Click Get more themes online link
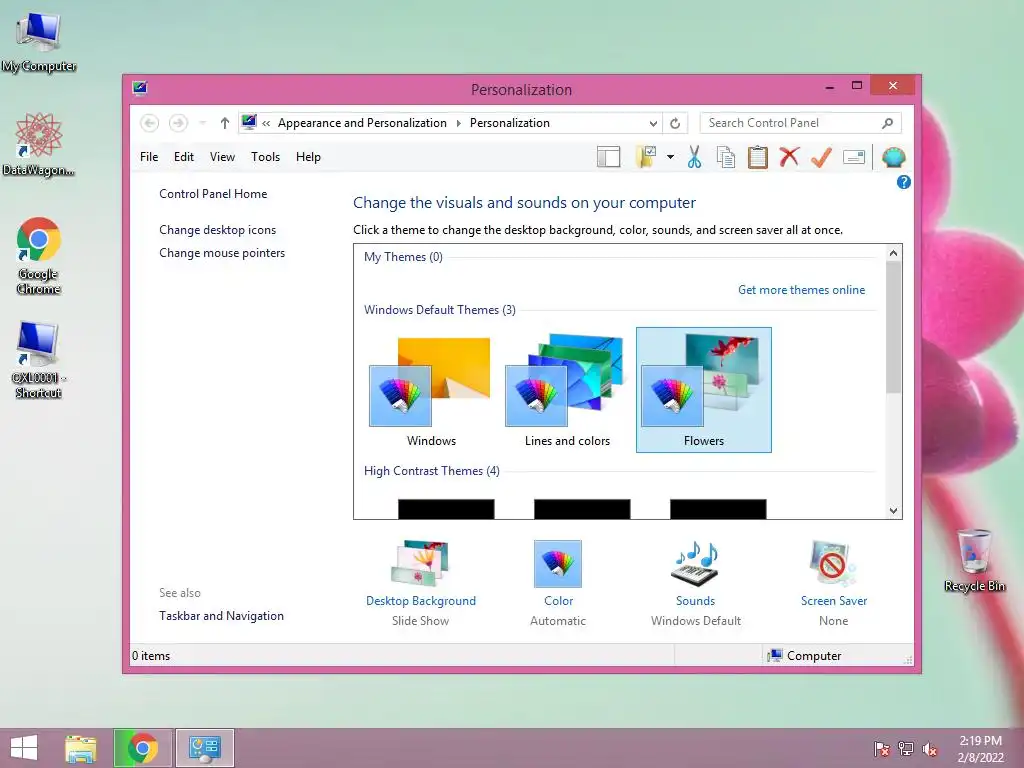Viewport: 1024px width, 768px height. [x=801, y=290]
